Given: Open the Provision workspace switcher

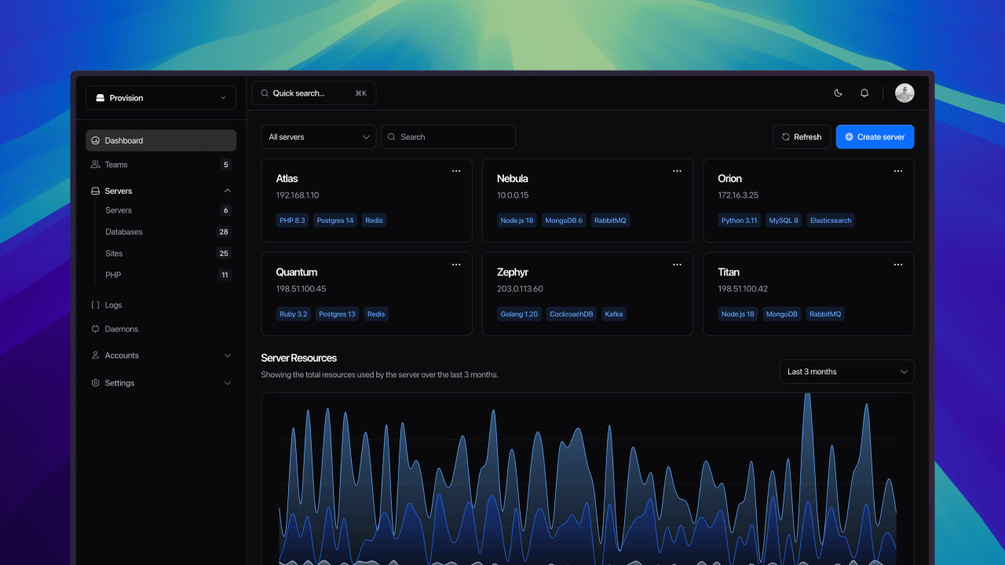Looking at the screenshot, I should (x=161, y=98).
